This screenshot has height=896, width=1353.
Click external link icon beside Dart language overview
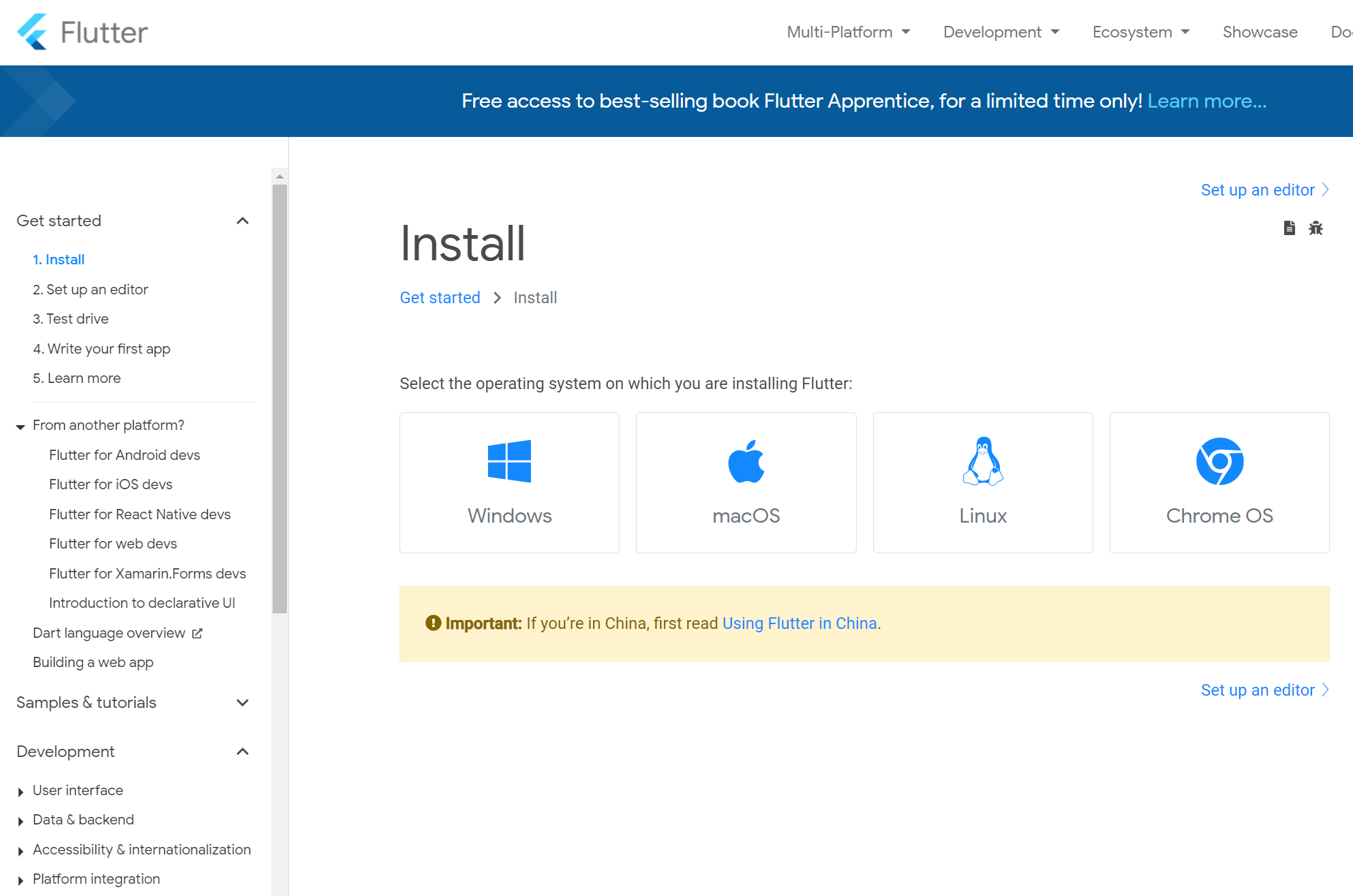click(x=197, y=633)
